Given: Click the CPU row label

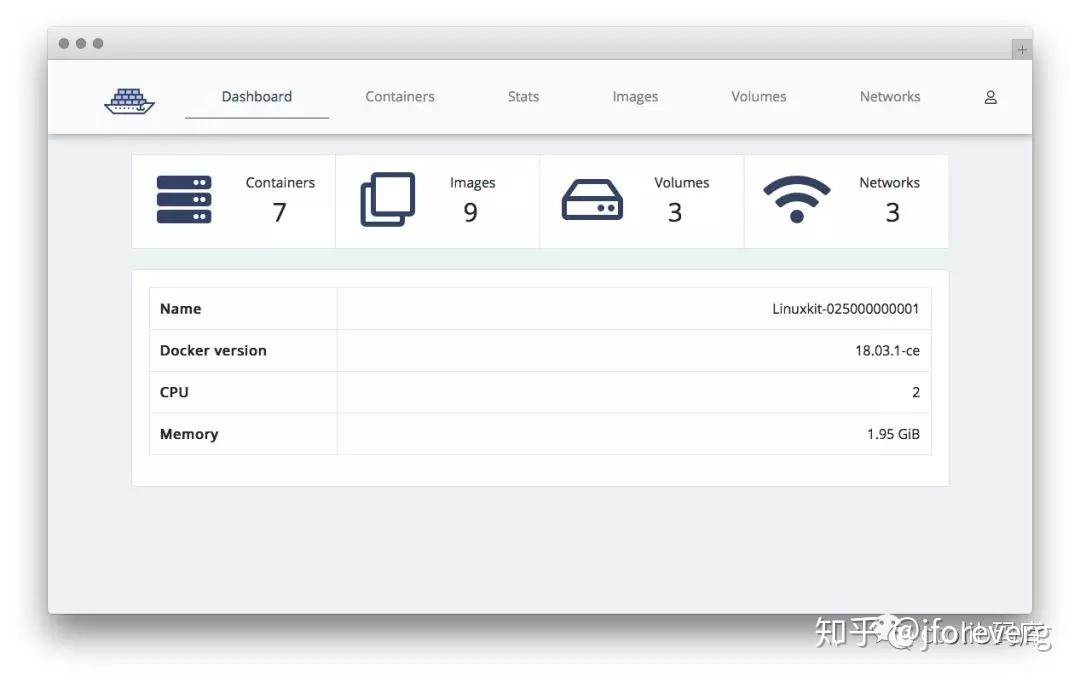Looking at the screenshot, I should click(x=174, y=392).
